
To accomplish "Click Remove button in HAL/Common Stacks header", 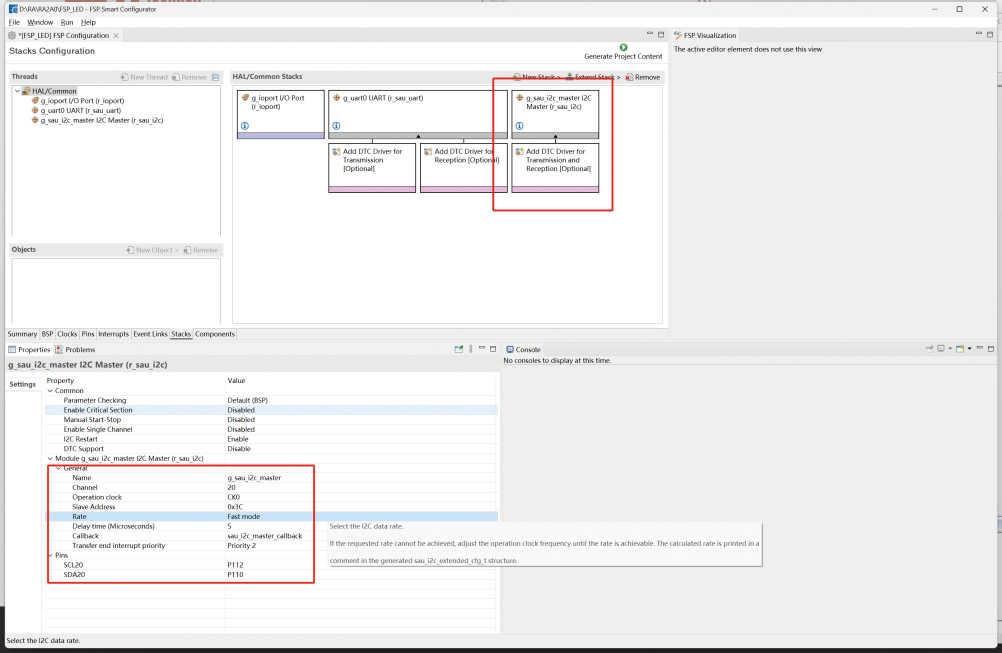I will tap(643, 77).
